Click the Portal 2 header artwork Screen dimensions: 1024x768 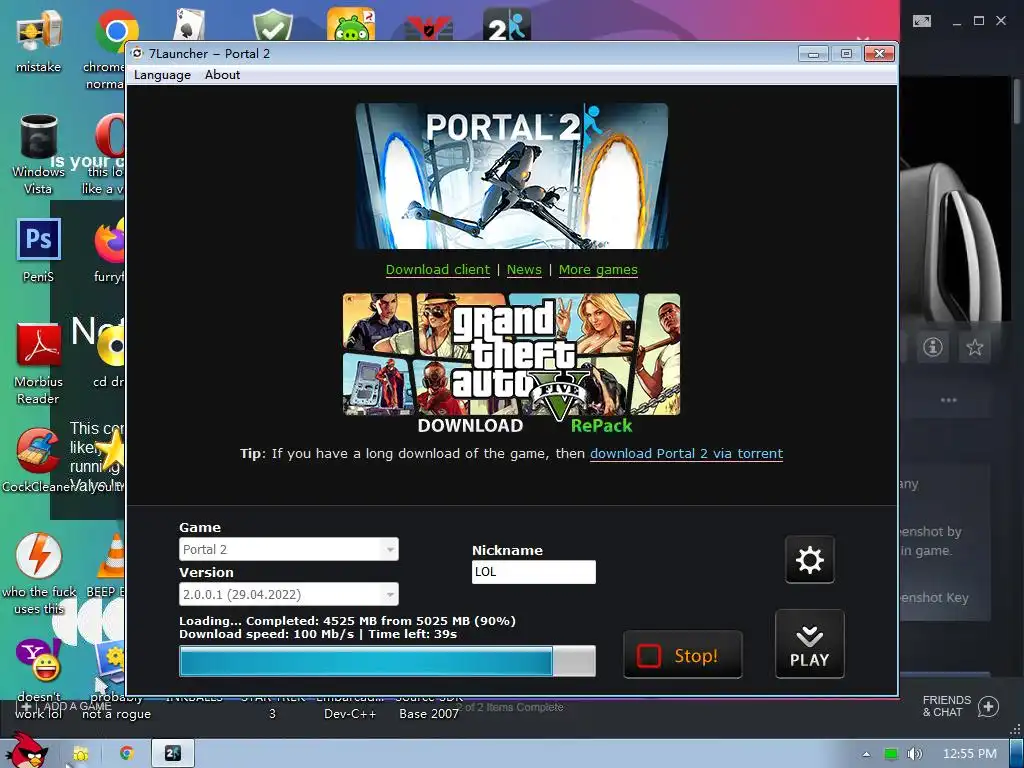pos(512,176)
